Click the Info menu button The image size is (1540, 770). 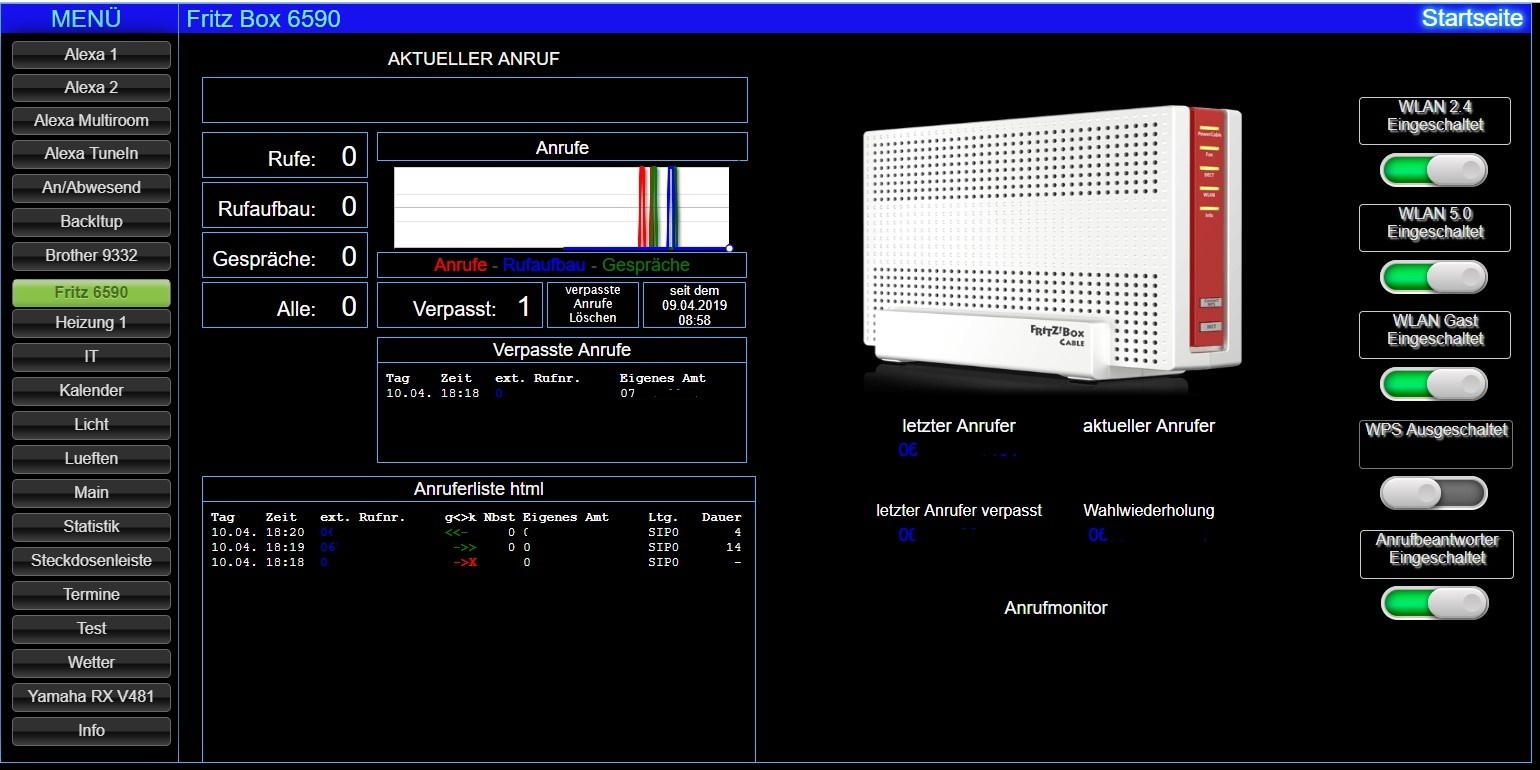[x=91, y=730]
